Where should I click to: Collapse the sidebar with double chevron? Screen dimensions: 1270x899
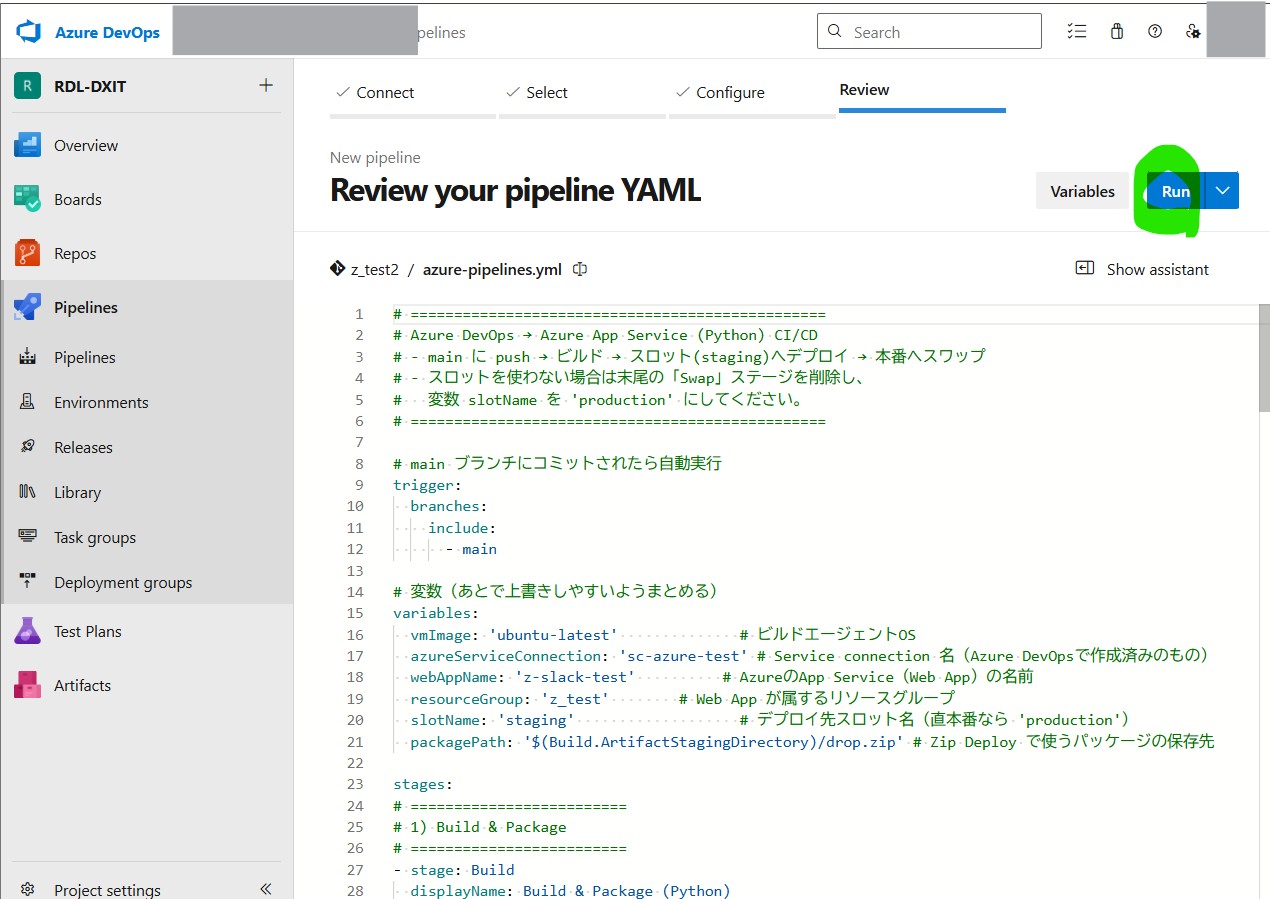tap(266, 889)
